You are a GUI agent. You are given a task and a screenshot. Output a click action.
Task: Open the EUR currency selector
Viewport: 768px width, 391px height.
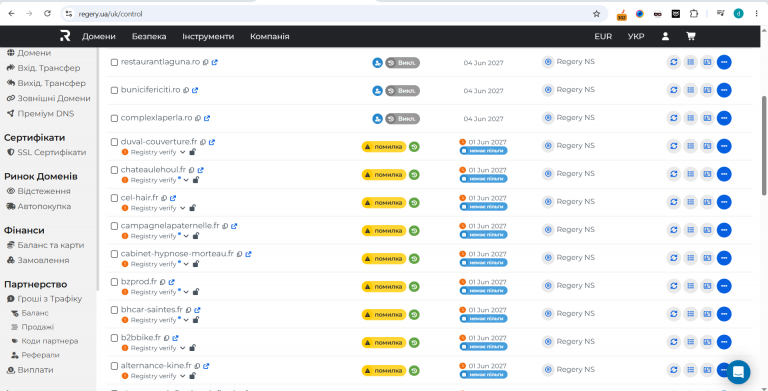[x=603, y=36]
